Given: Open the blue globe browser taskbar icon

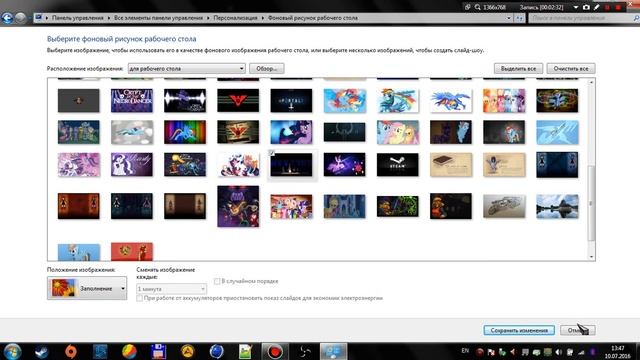Looking at the screenshot, I should (x=217, y=351).
